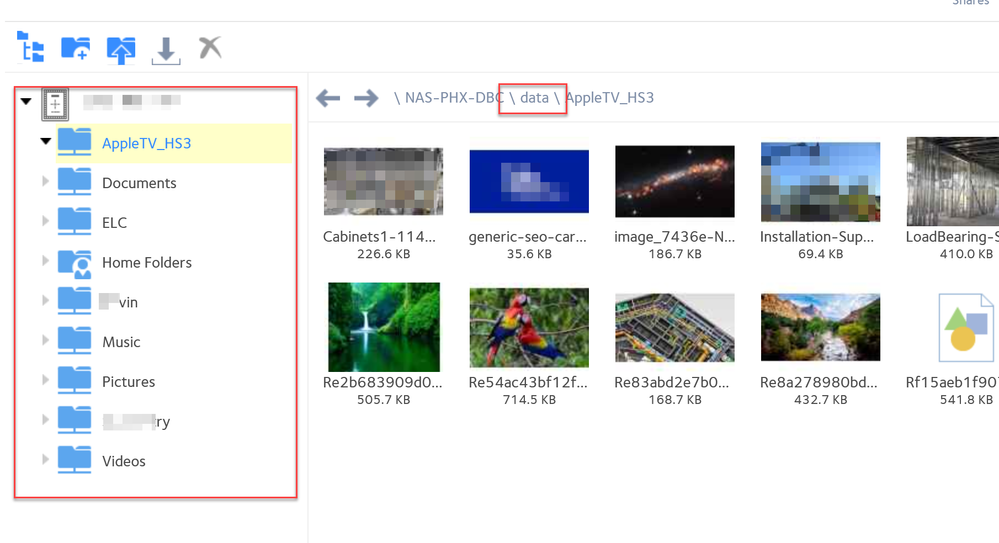999x543 pixels.
Task: Click the '505.7 KB' file size text
Action: click(384, 400)
